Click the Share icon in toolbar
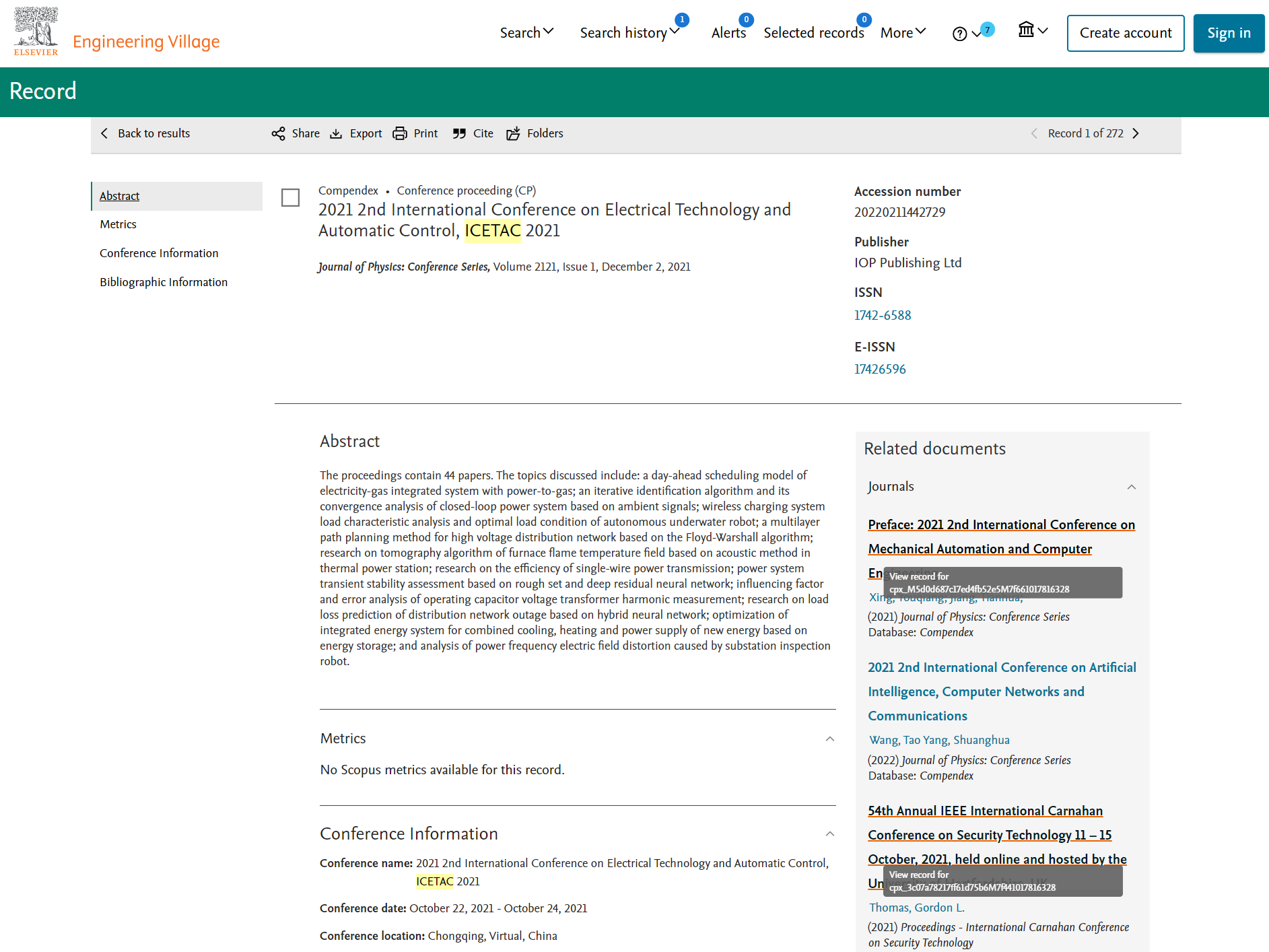 click(278, 133)
